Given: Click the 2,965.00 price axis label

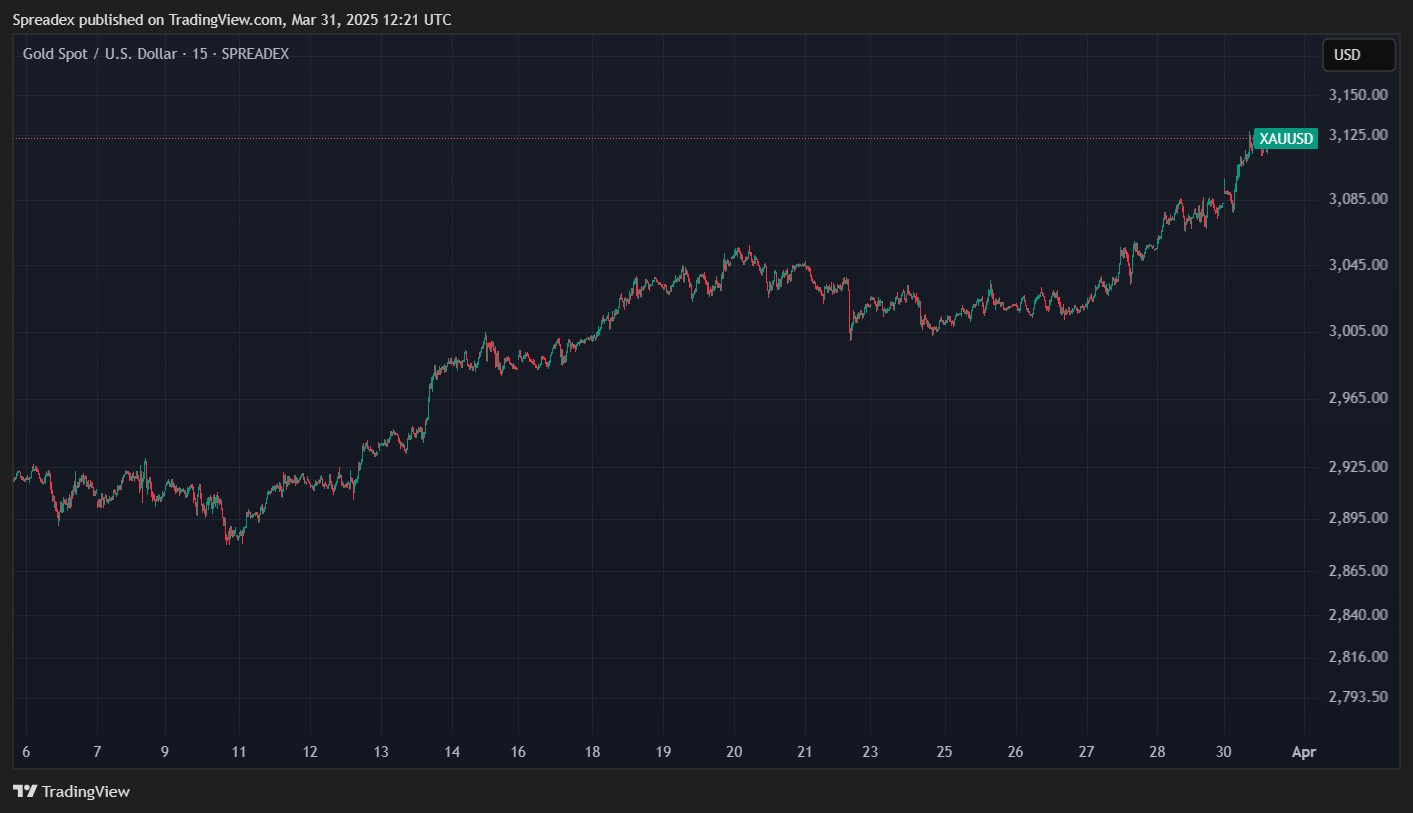Looking at the screenshot, I should pyautogui.click(x=1358, y=398).
